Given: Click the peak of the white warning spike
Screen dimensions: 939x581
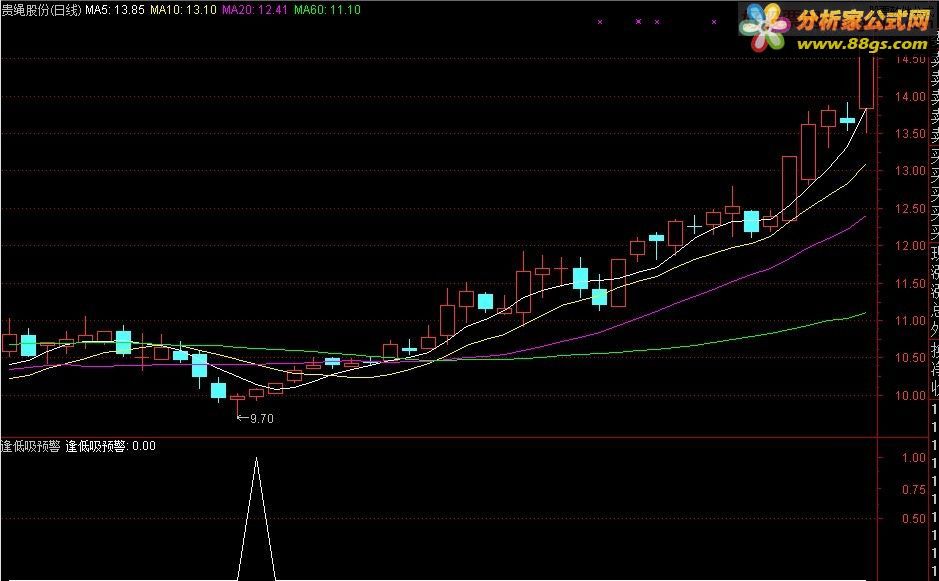Looking at the screenshot, I should point(256,458).
